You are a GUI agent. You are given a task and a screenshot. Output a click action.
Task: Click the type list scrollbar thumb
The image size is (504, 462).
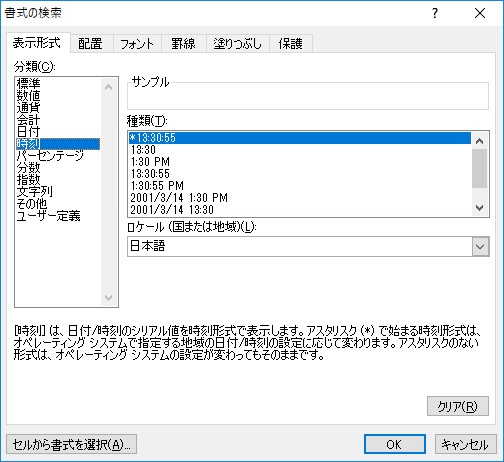pos(480,168)
